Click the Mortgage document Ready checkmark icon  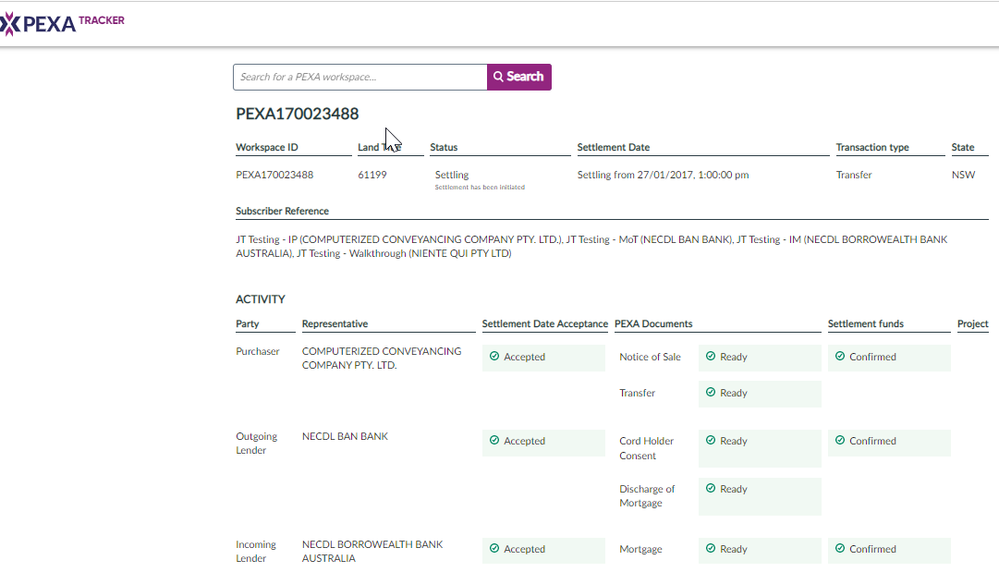coord(710,549)
